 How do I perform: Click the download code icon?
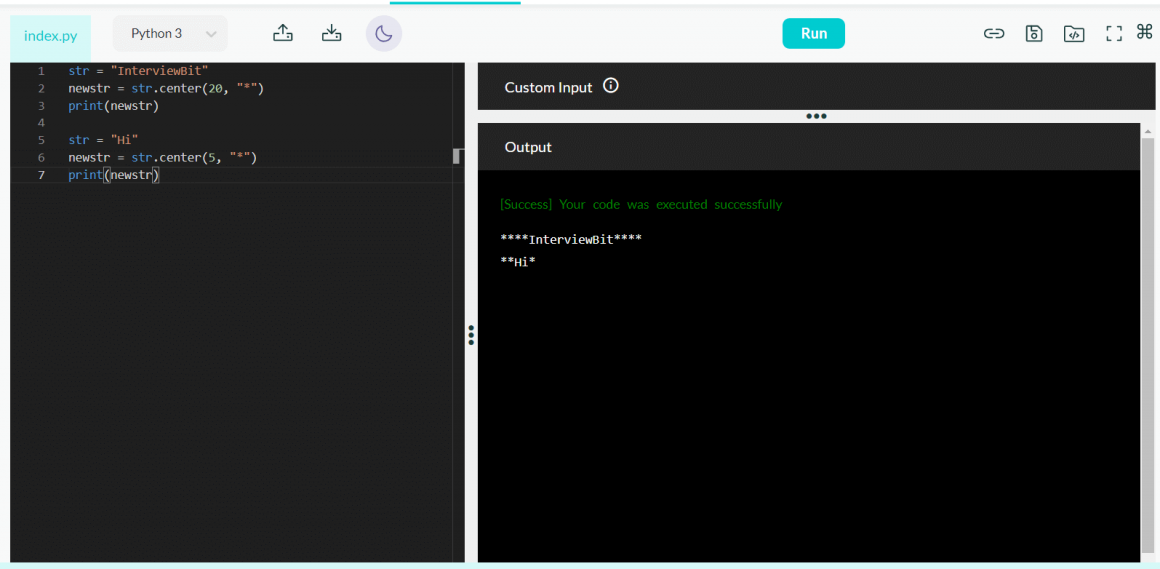(x=332, y=33)
